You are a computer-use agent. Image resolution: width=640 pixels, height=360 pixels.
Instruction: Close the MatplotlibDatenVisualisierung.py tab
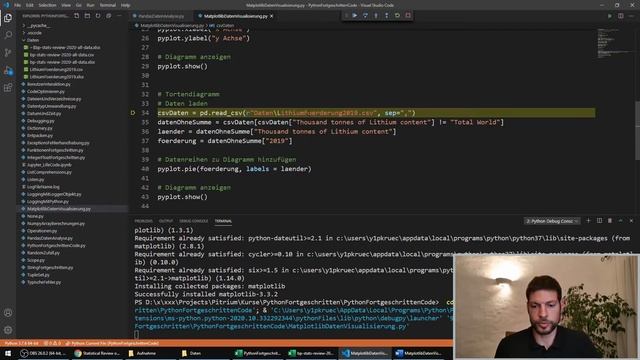[x=271, y=16]
